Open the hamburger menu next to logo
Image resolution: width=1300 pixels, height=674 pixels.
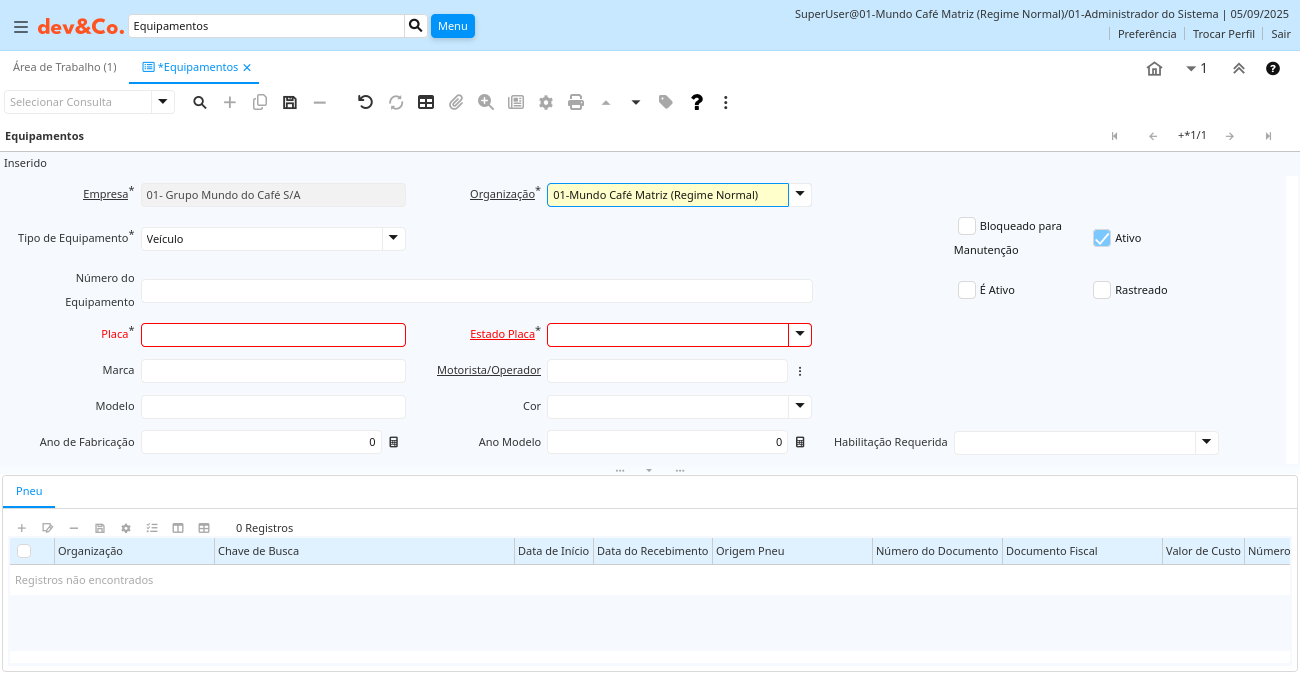pos(20,27)
